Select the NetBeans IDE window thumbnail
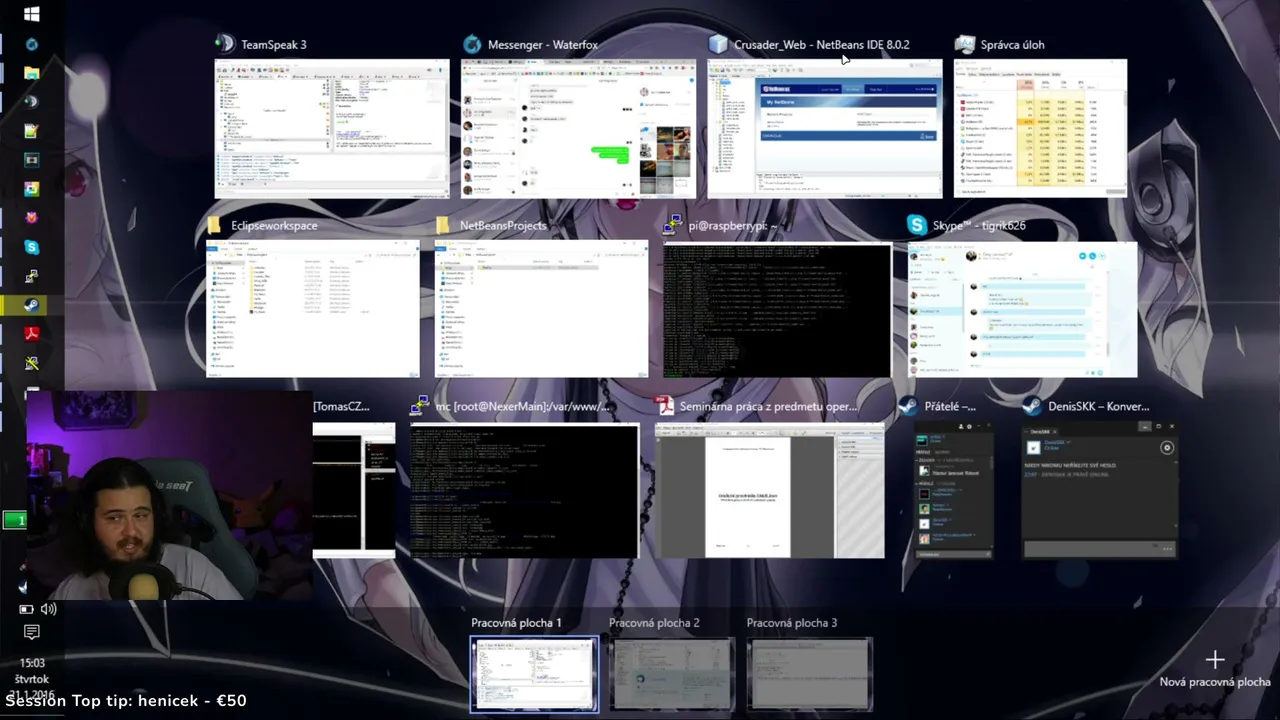Screen dimensions: 1280x720 click(825, 129)
